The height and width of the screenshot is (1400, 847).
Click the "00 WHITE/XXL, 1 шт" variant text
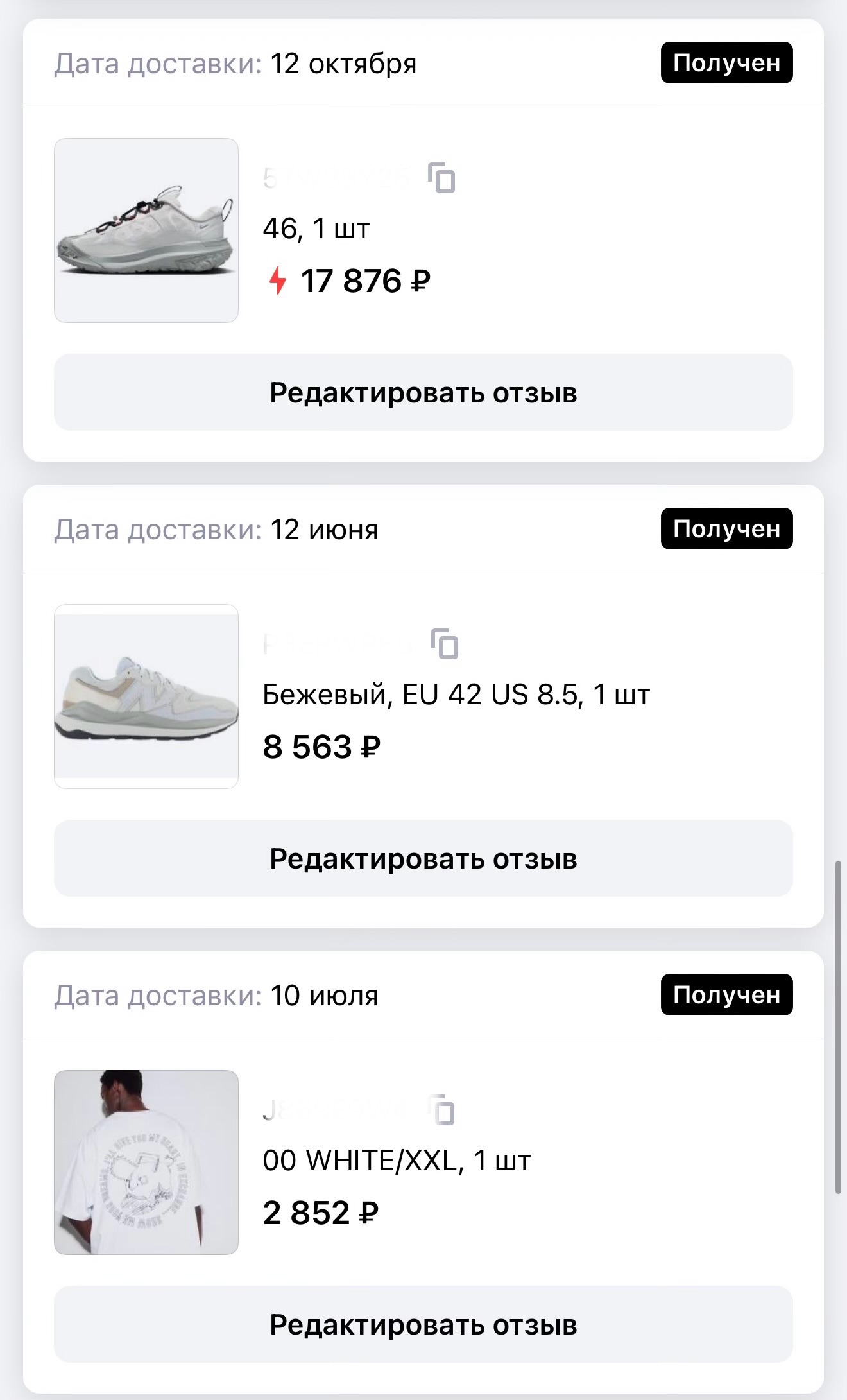[x=397, y=1161]
